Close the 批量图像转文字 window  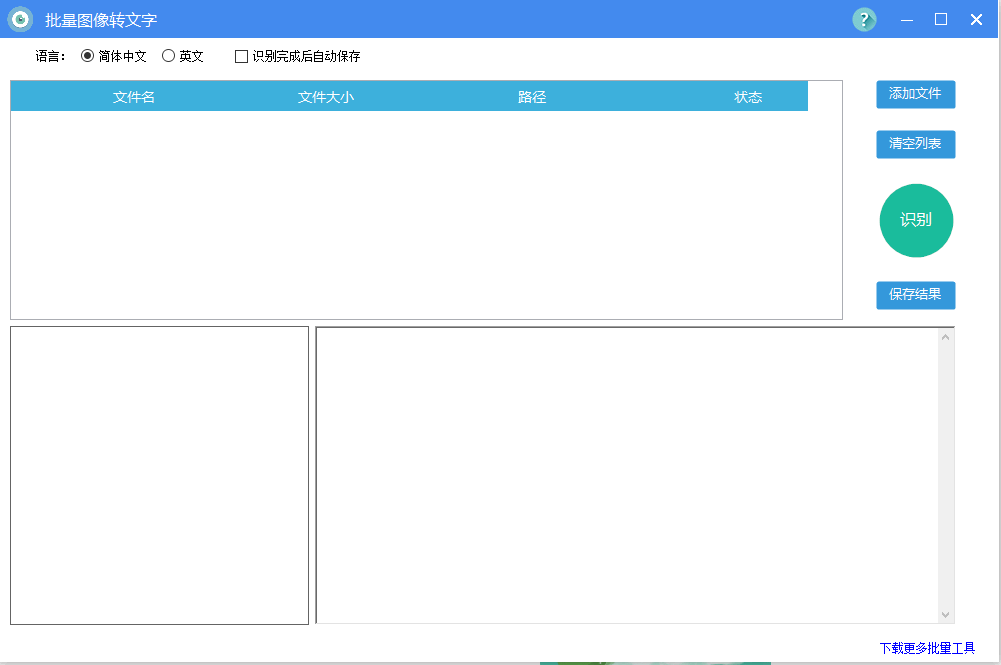pos(976,20)
